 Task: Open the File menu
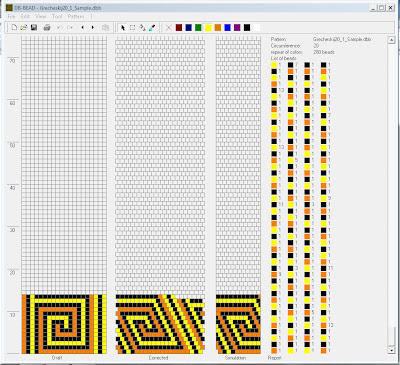(x=11, y=16)
